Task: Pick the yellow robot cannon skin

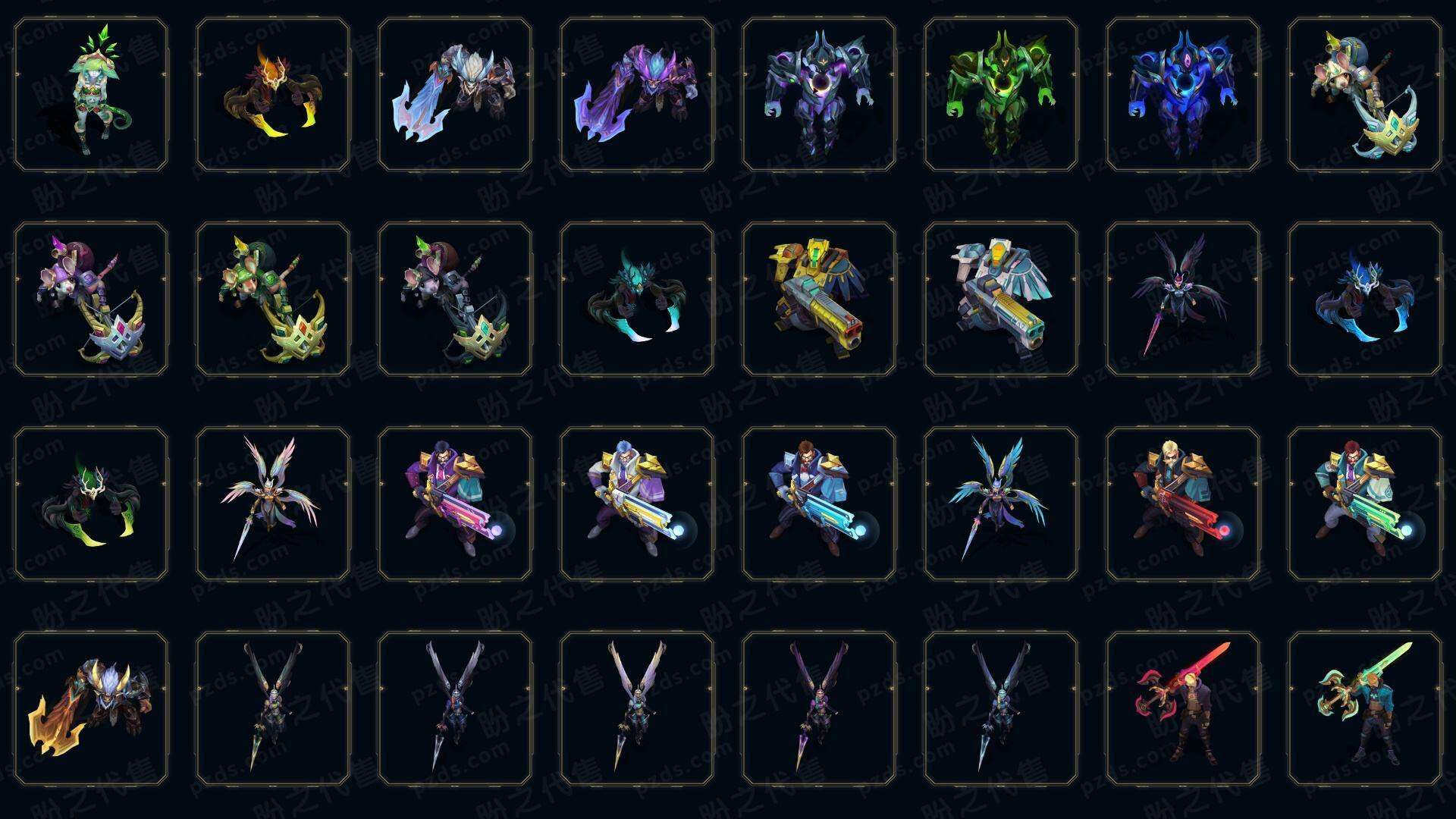Action: [819, 299]
